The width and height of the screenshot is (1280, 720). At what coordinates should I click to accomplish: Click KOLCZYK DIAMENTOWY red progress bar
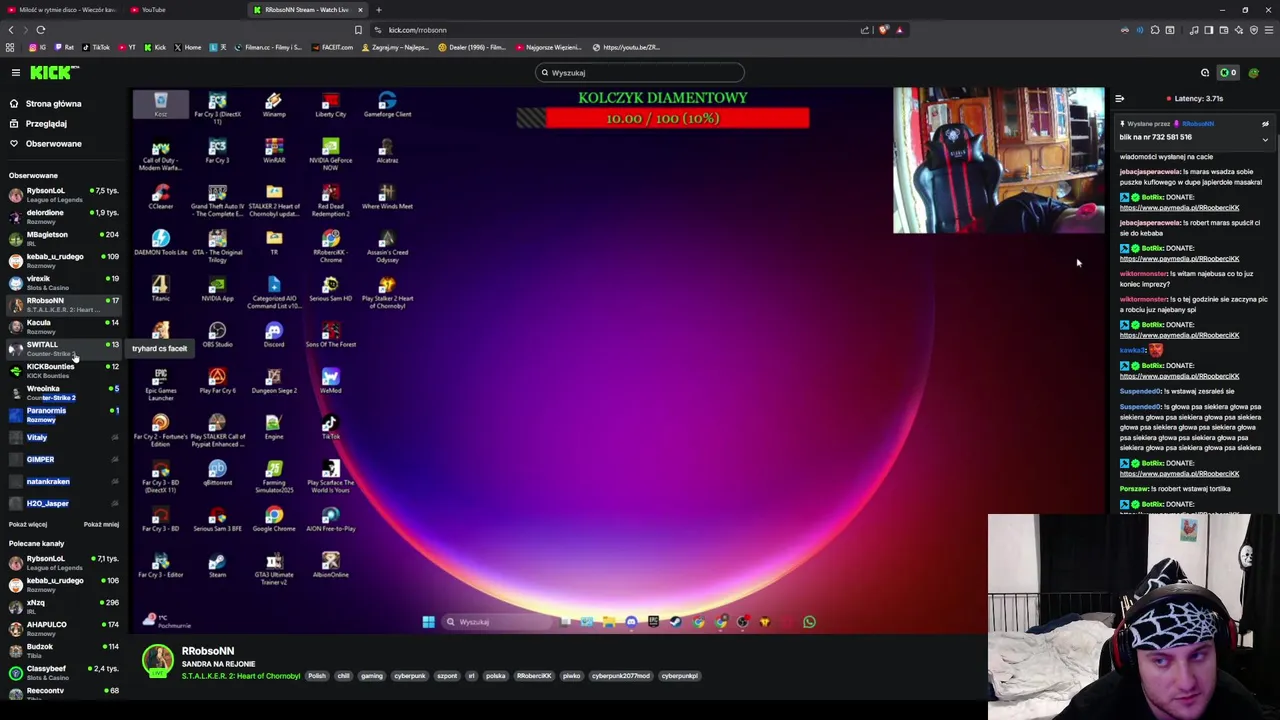point(663,118)
